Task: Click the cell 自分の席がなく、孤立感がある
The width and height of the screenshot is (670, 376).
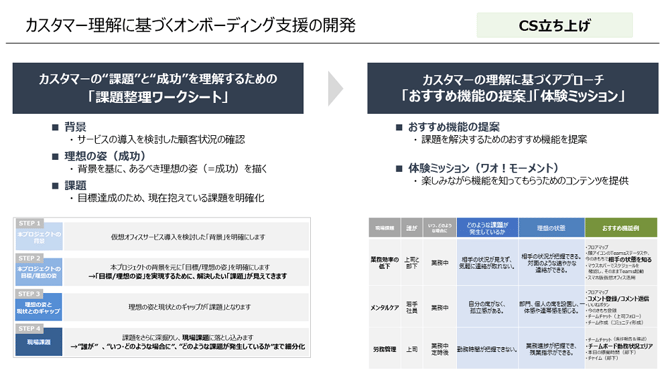Action: (x=487, y=307)
